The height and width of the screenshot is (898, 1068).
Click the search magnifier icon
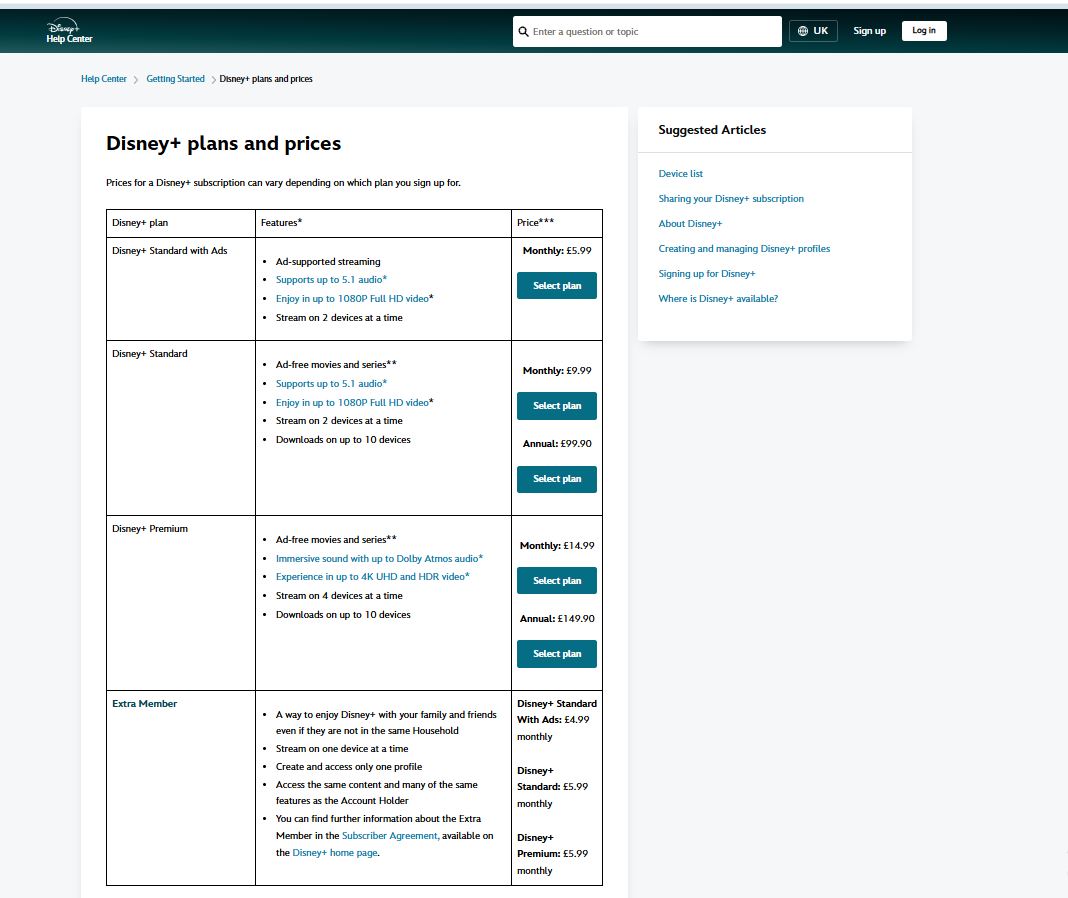click(523, 31)
